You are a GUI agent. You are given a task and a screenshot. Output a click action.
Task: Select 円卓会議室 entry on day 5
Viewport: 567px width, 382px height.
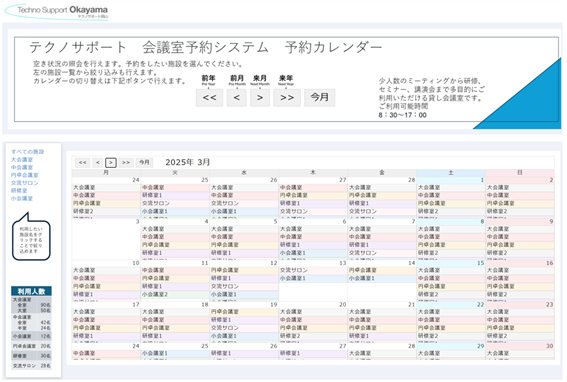point(244,245)
